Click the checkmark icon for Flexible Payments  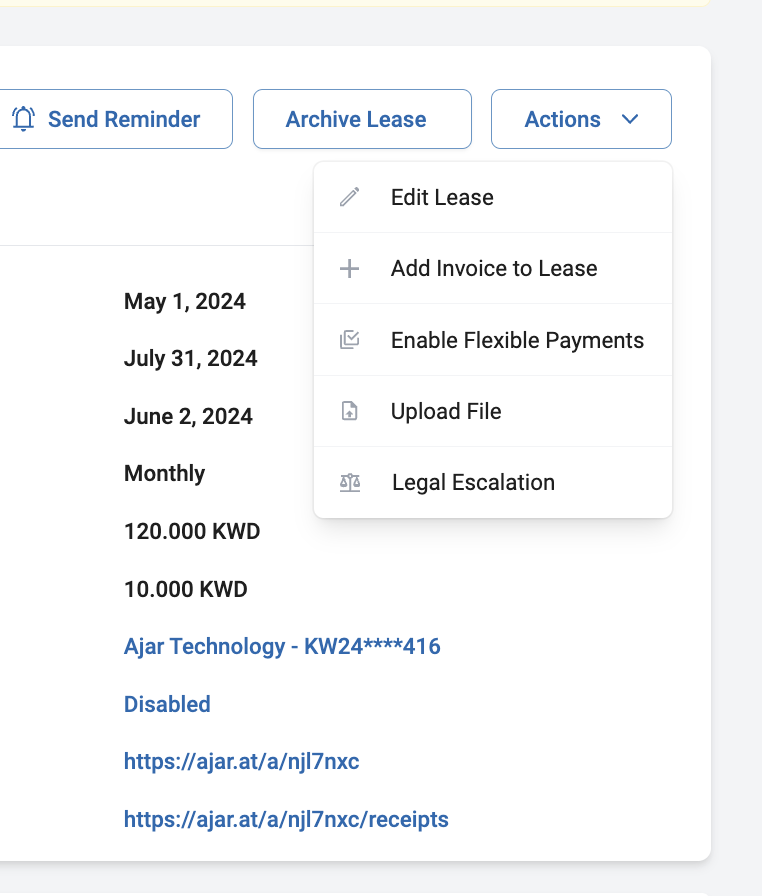(350, 339)
